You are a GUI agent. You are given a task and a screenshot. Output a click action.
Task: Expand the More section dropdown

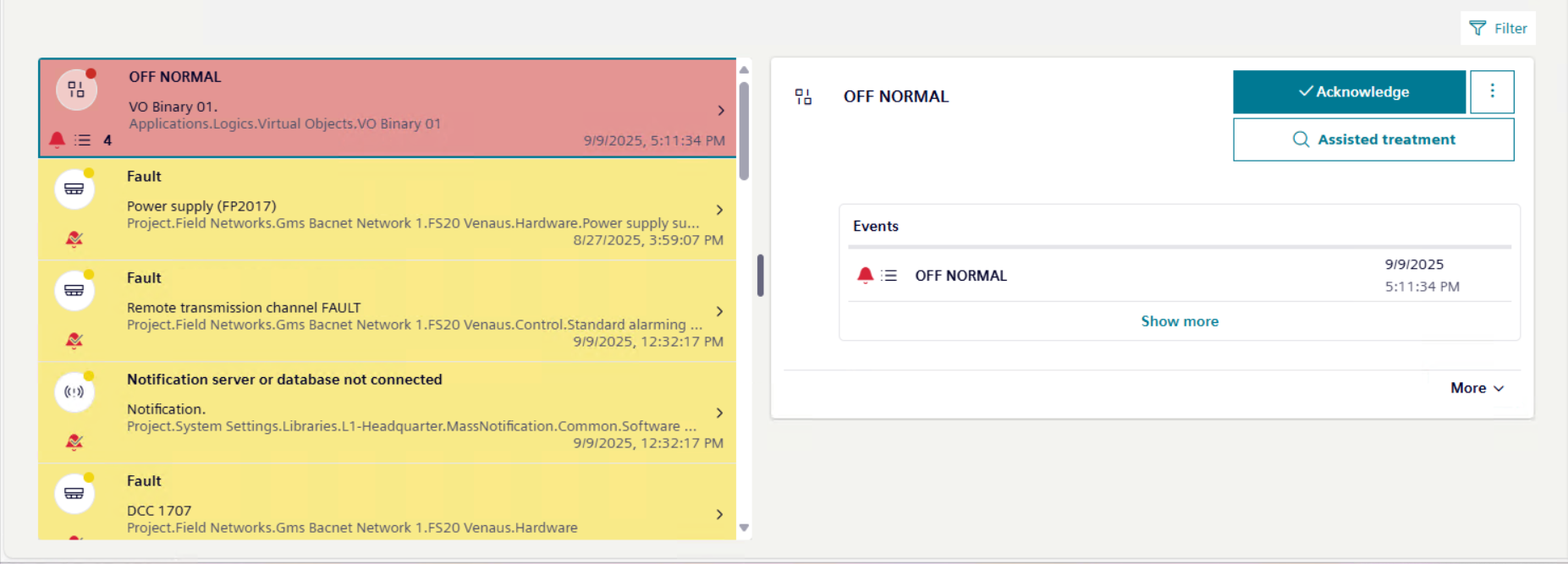1477,388
